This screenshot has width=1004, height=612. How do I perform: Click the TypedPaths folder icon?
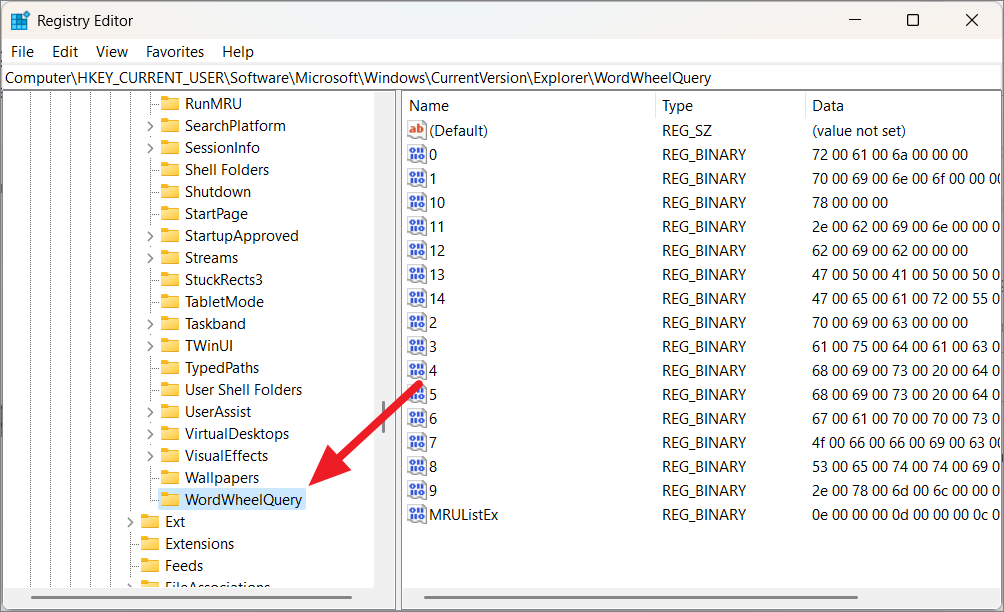(x=170, y=367)
